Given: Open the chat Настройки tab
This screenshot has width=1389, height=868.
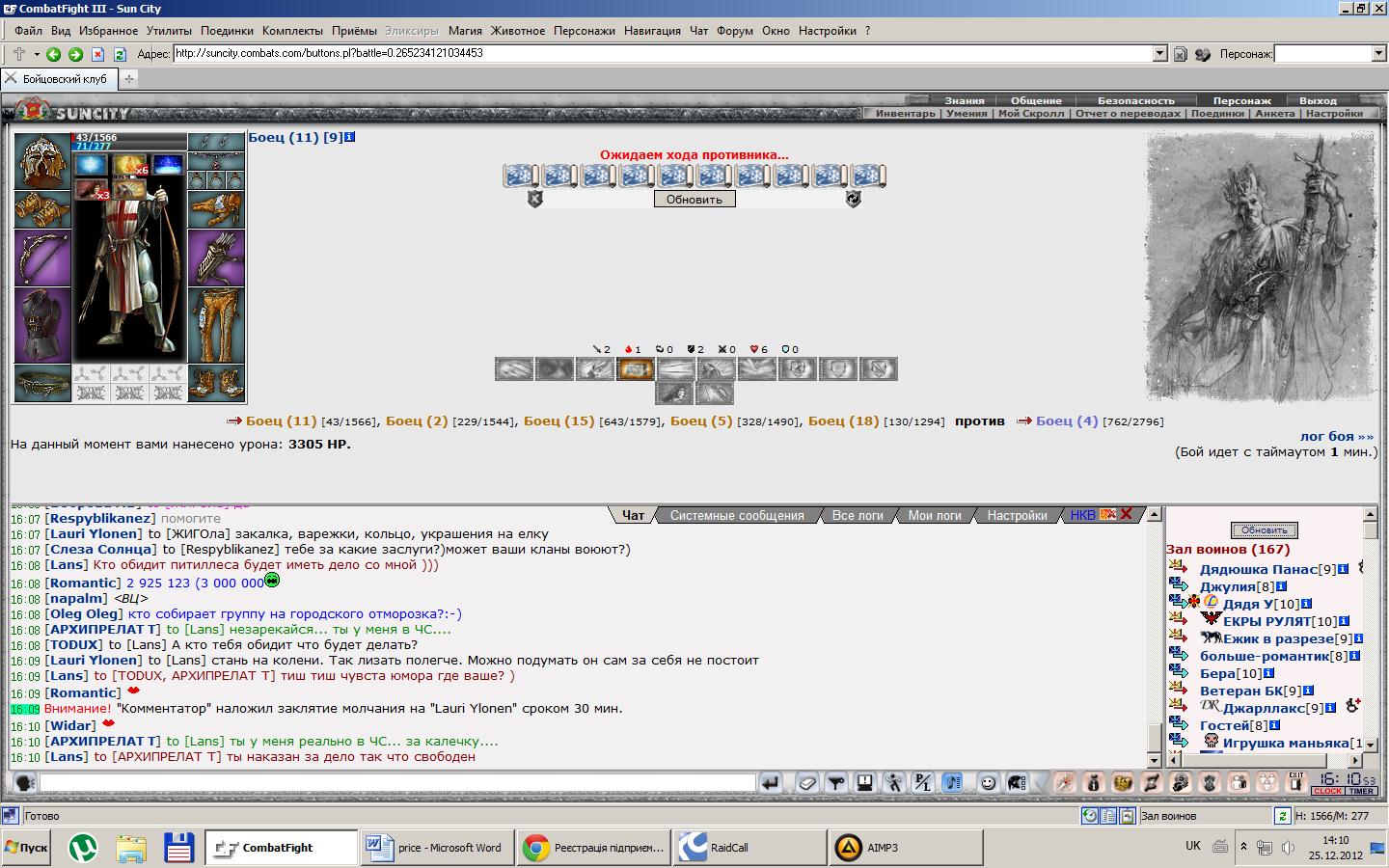Looking at the screenshot, I should 1017,515.
